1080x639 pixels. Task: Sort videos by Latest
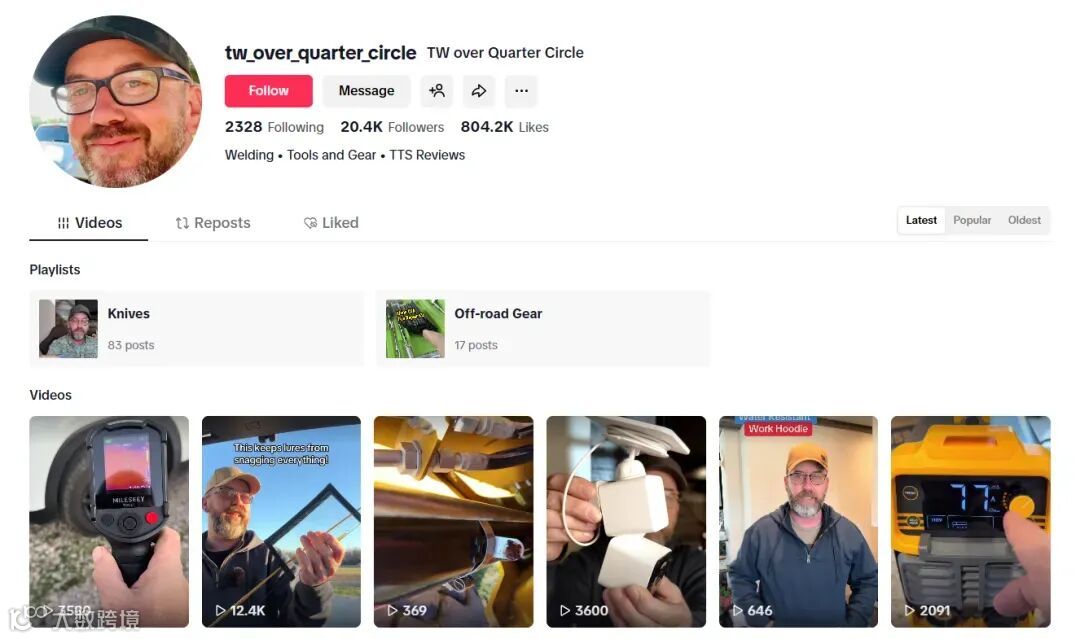921,220
